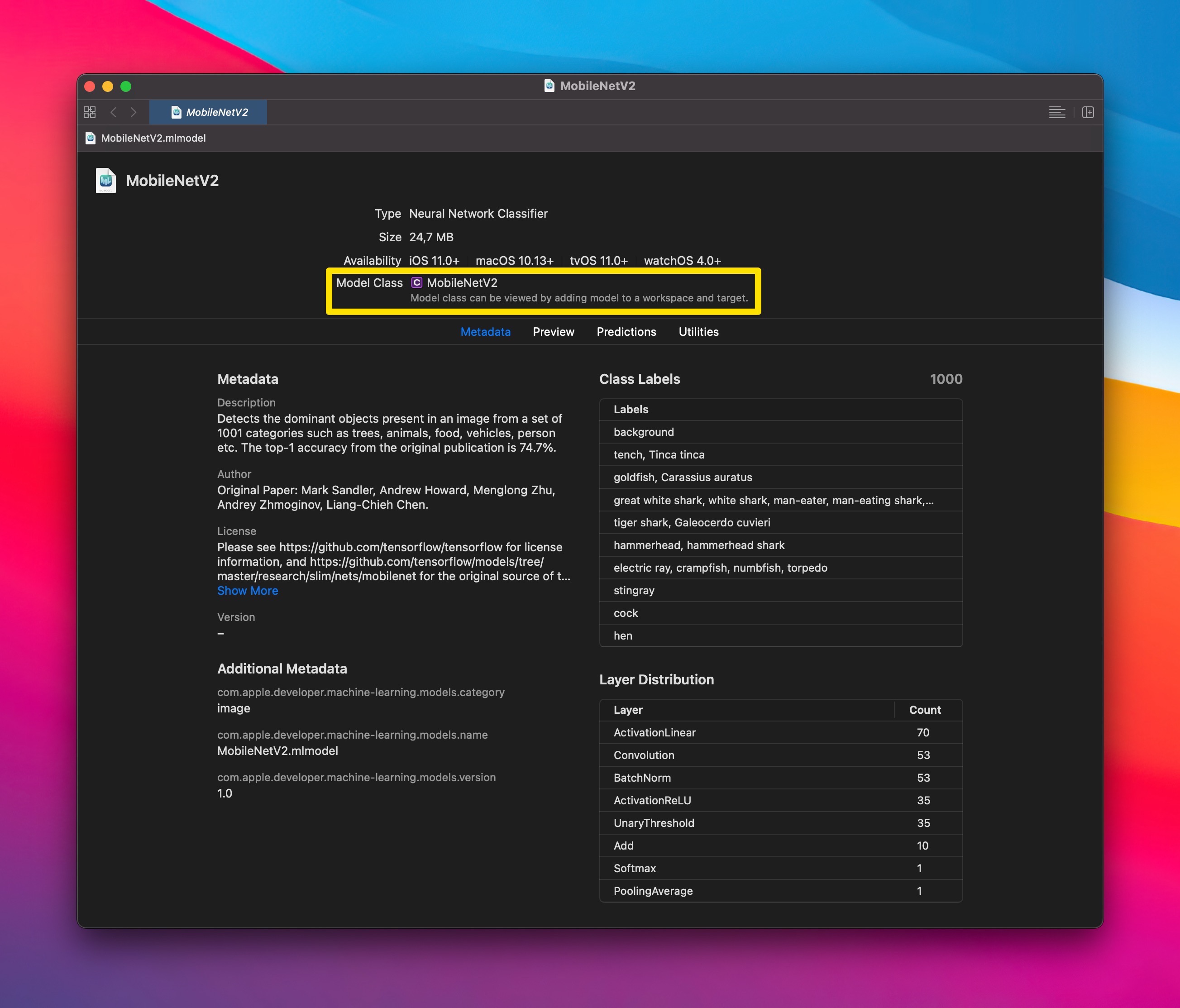Click the model description text paragraph
This screenshot has width=1180, height=1008.
(390, 433)
